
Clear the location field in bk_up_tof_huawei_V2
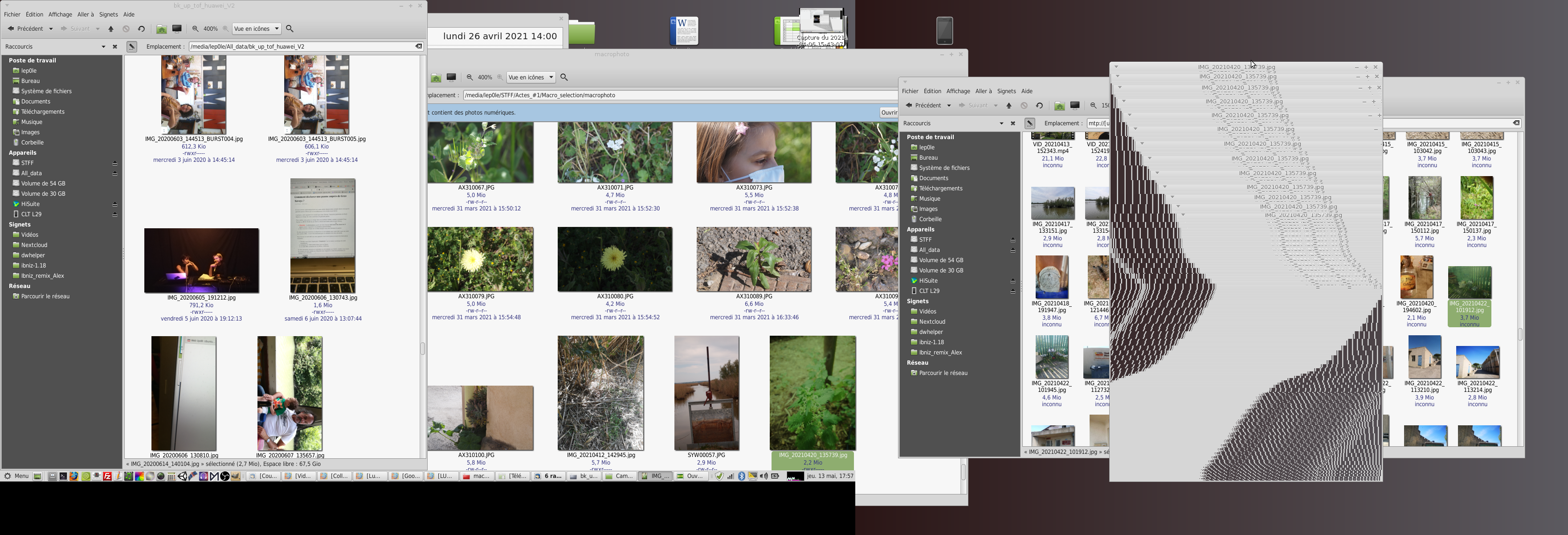[x=419, y=46]
